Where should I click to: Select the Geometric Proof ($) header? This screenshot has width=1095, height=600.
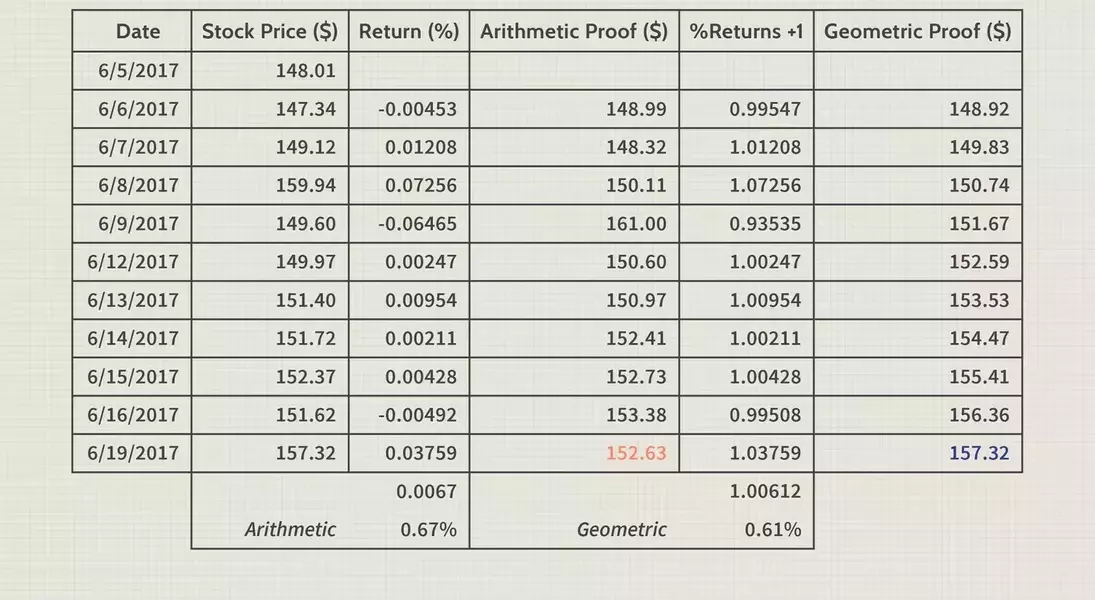point(917,31)
